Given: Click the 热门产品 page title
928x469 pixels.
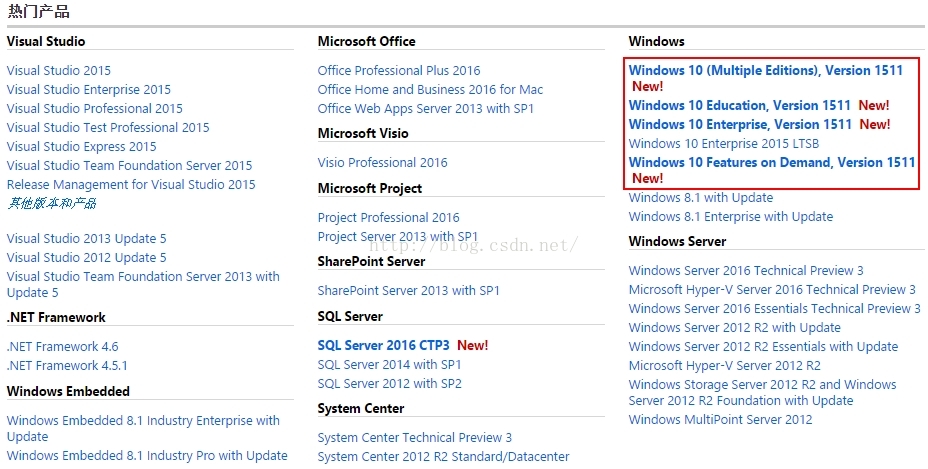Looking at the screenshot, I should click(38, 11).
